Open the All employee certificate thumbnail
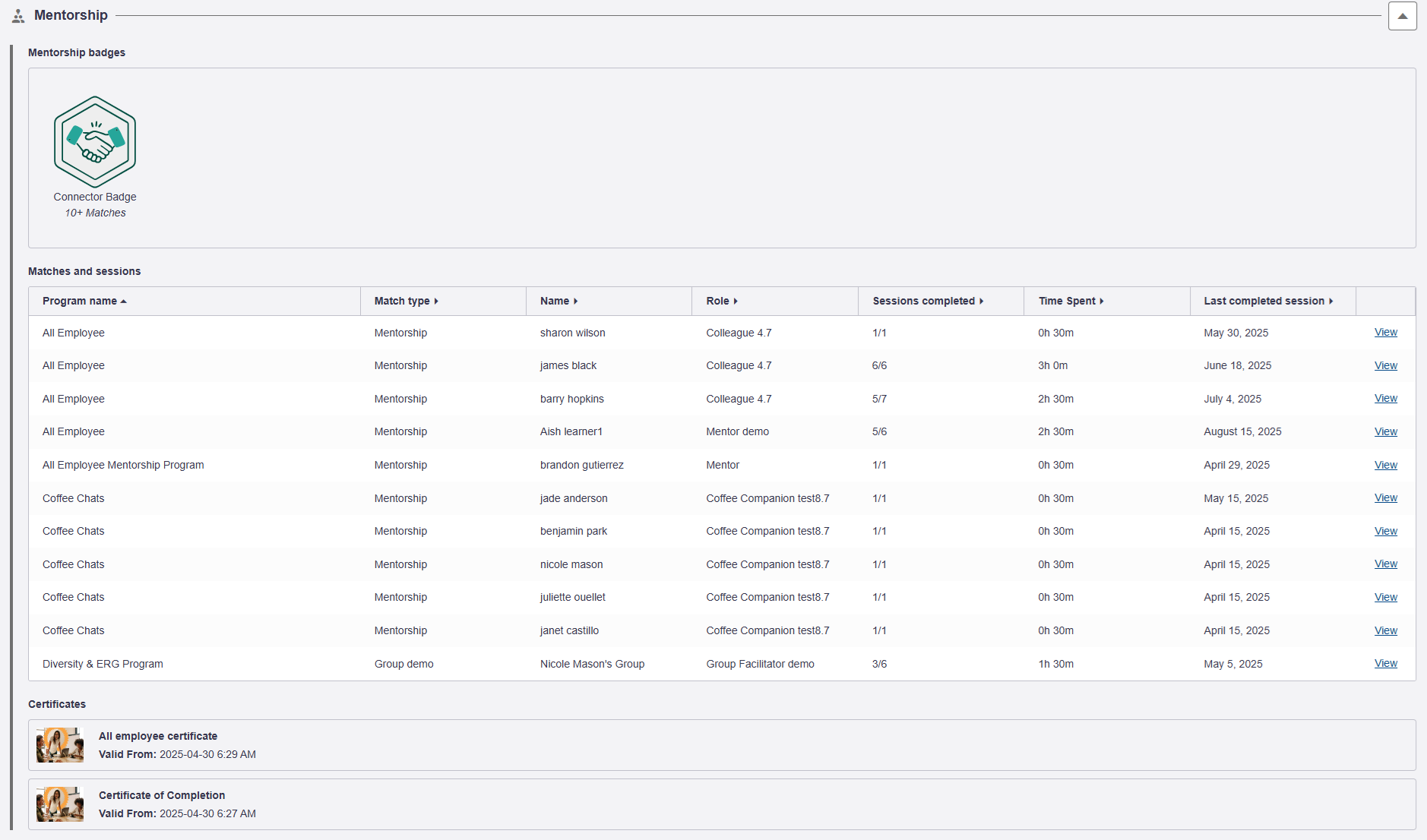The width and height of the screenshot is (1427, 840). pos(60,745)
